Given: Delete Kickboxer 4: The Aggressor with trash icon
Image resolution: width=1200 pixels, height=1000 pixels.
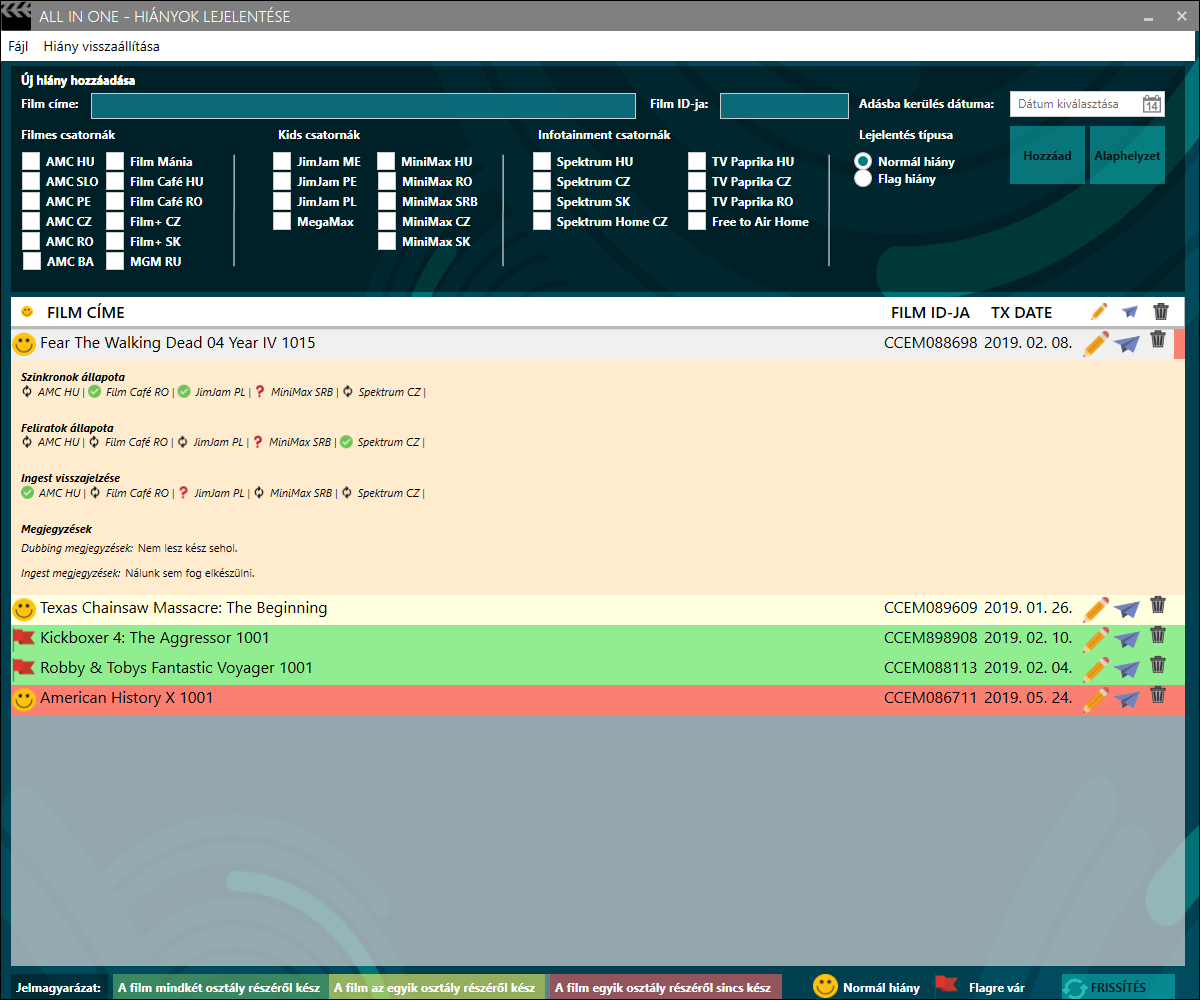Looking at the screenshot, I should (x=1158, y=635).
